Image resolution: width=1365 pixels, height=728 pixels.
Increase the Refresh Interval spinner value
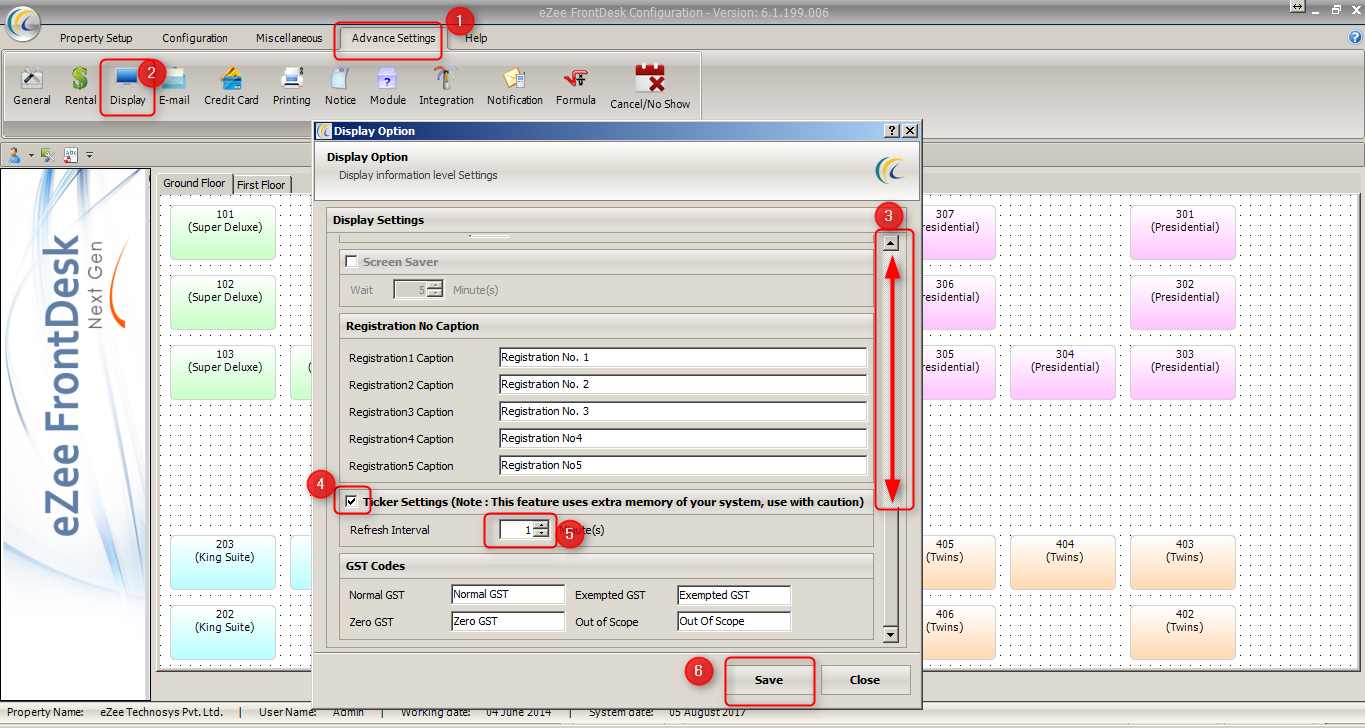click(x=541, y=525)
